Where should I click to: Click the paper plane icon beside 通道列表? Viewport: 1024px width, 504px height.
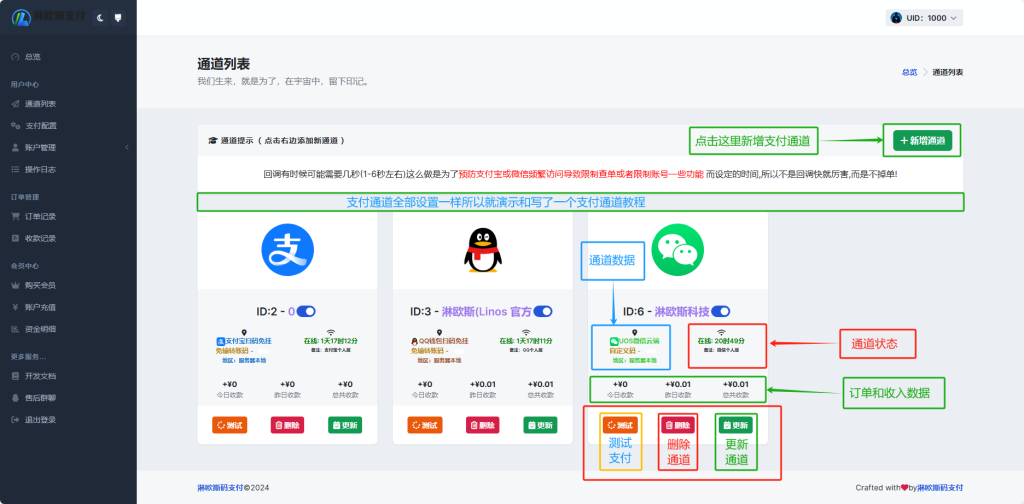tap(15, 104)
